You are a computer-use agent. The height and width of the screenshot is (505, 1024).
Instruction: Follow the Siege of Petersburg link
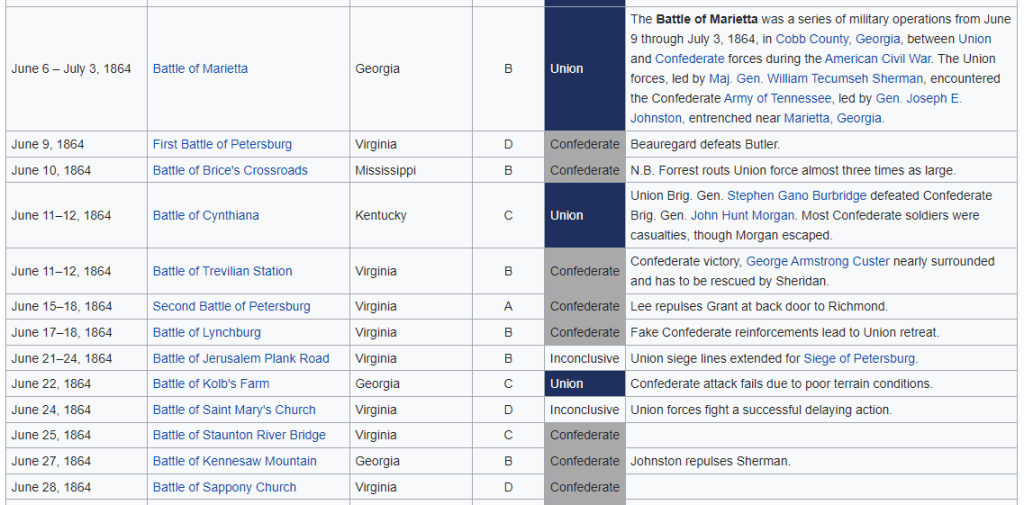tap(859, 358)
